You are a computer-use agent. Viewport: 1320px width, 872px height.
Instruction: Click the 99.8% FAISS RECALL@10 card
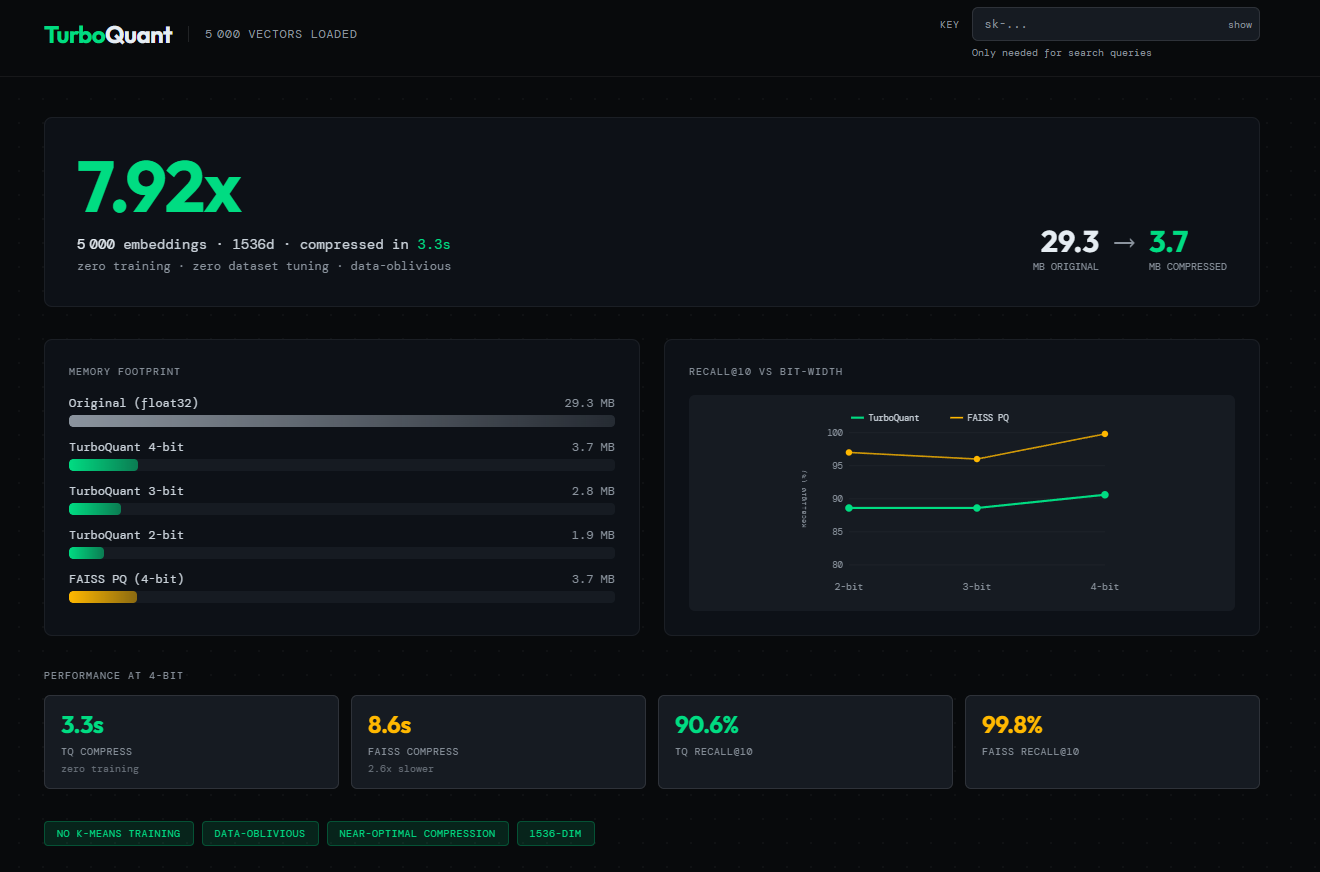[1112, 742]
